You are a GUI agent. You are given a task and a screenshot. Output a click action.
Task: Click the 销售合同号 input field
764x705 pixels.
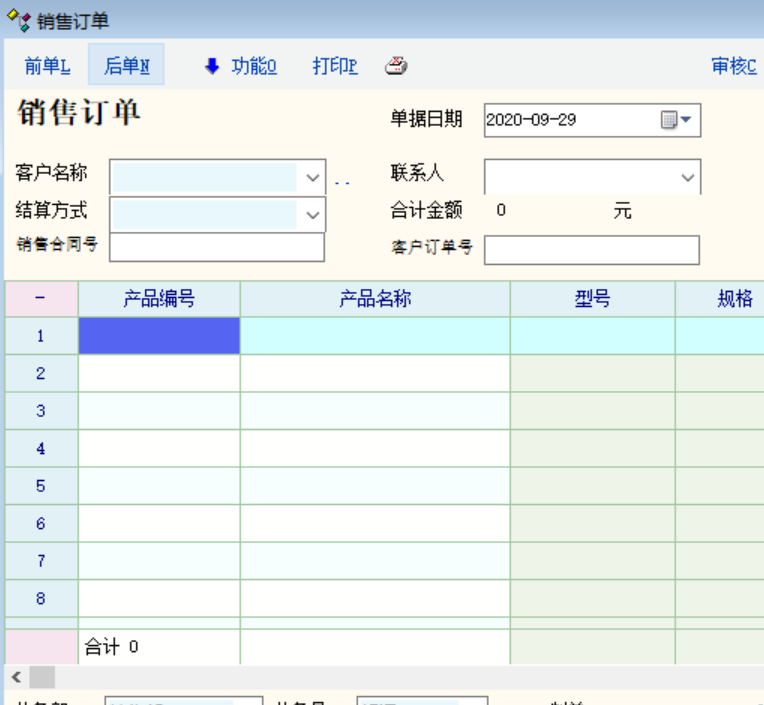coord(217,246)
